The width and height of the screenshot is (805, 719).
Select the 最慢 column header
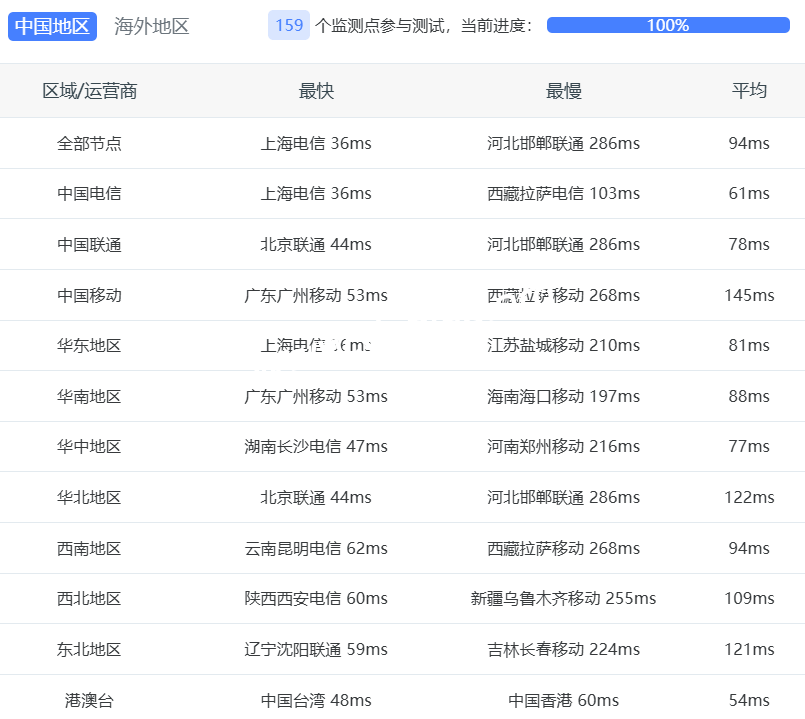click(x=563, y=91)
